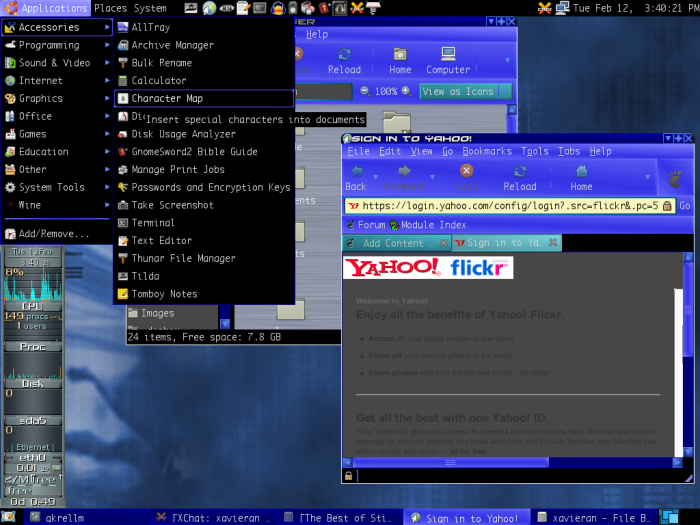Screen dimensions: 700x525
Task: Expand the Wine submenu
Action: pyautogui.click(x=57, y=205)
